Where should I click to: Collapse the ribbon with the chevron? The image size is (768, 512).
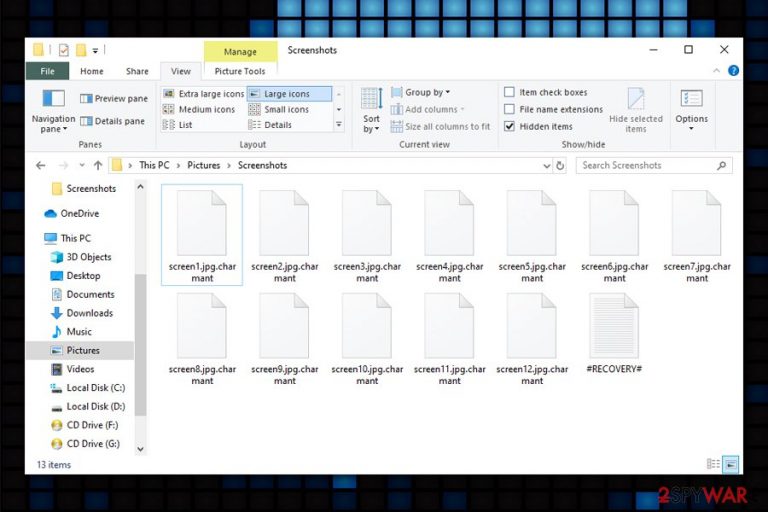coord(717,71)
